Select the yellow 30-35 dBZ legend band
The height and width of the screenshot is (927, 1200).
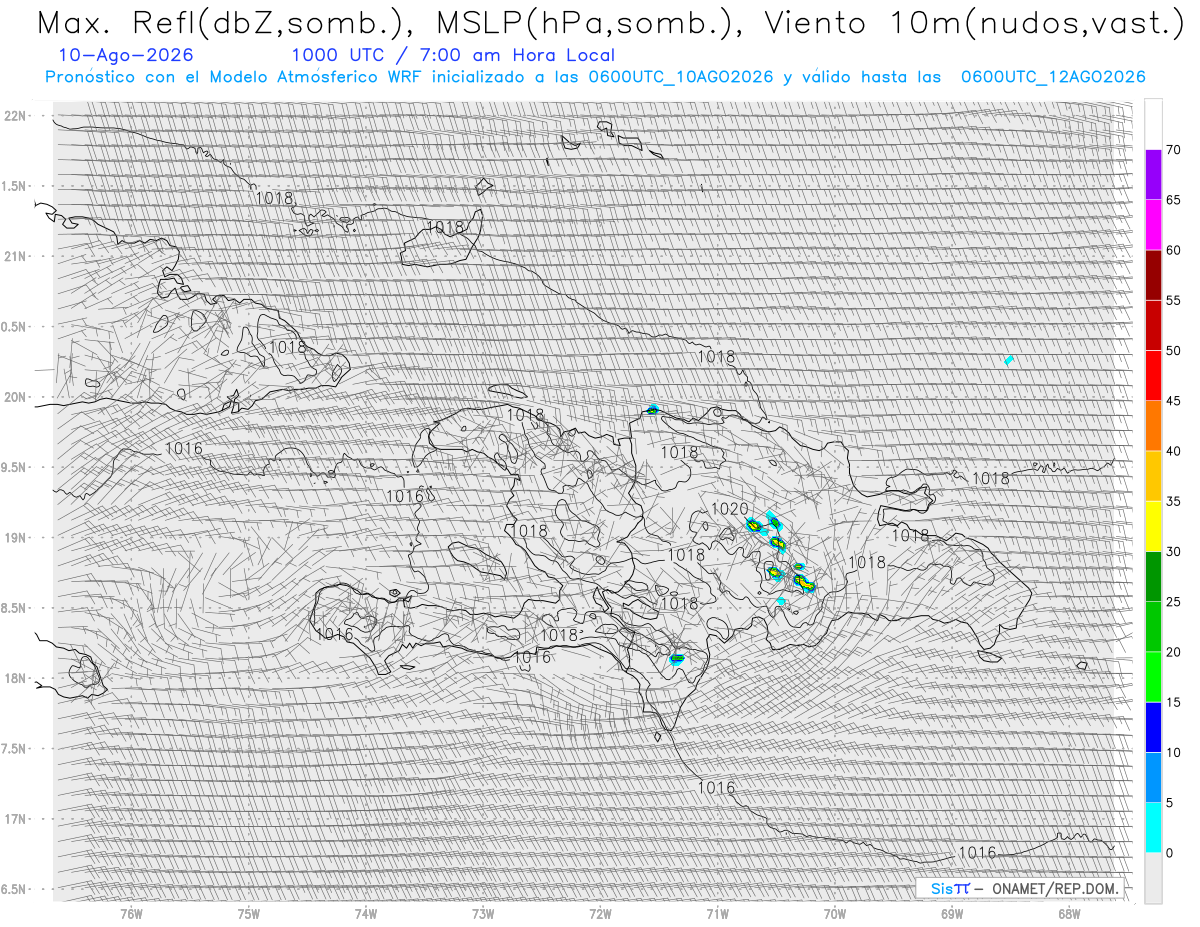click(1153, 526)
